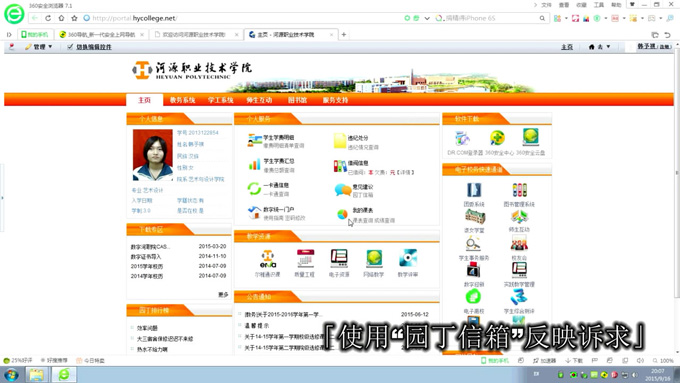This screenshot has height=383, width=680.
Task: Bookmark the page with the star icon
Action: point(74,18)
